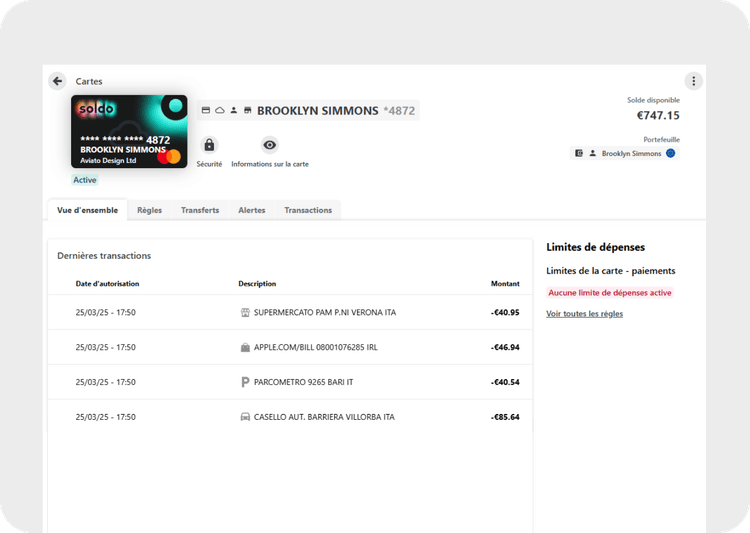Click the Description column header
750x533 pixels.
257,284
